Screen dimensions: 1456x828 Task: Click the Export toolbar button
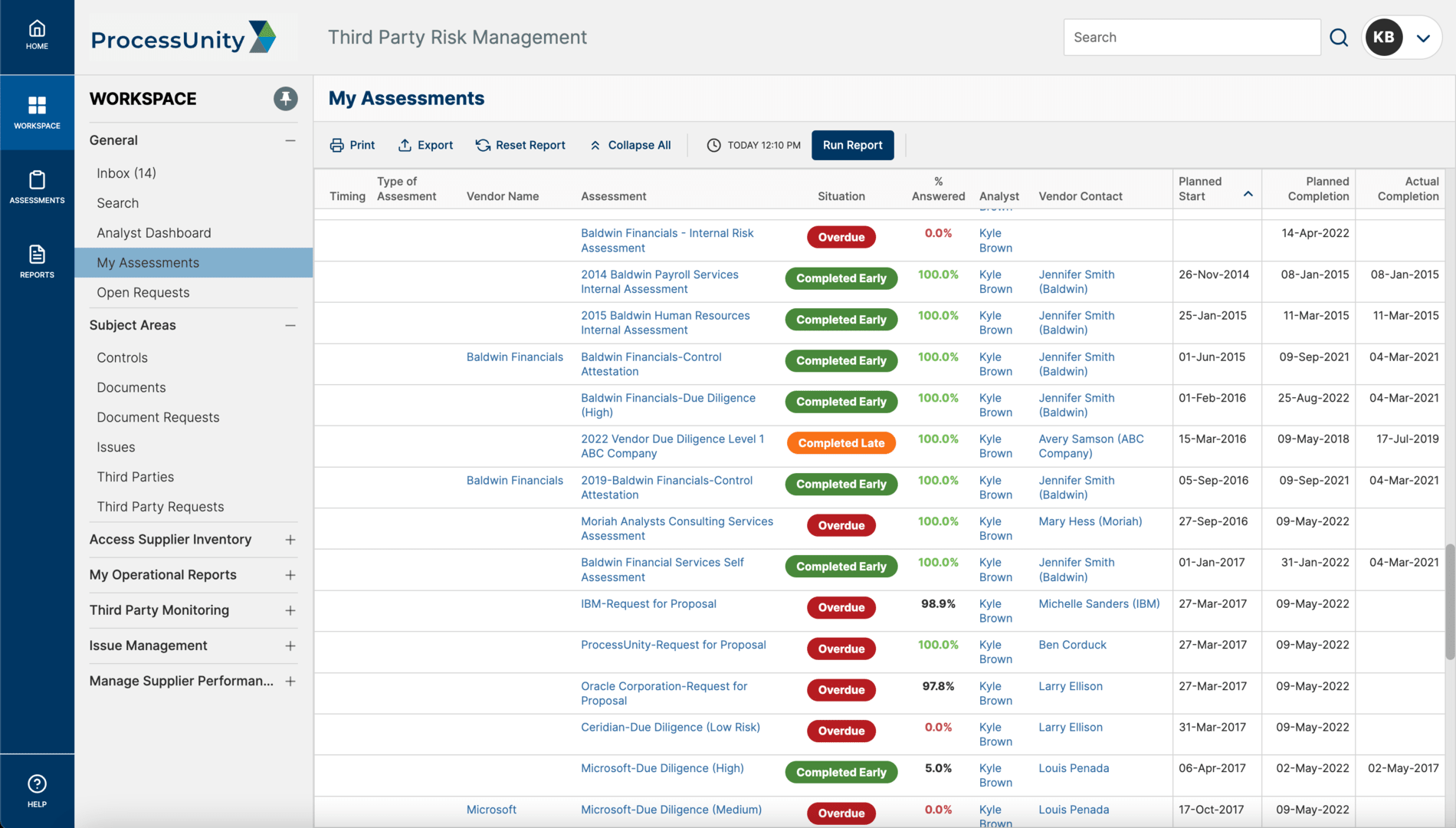(x=425, y=145)
